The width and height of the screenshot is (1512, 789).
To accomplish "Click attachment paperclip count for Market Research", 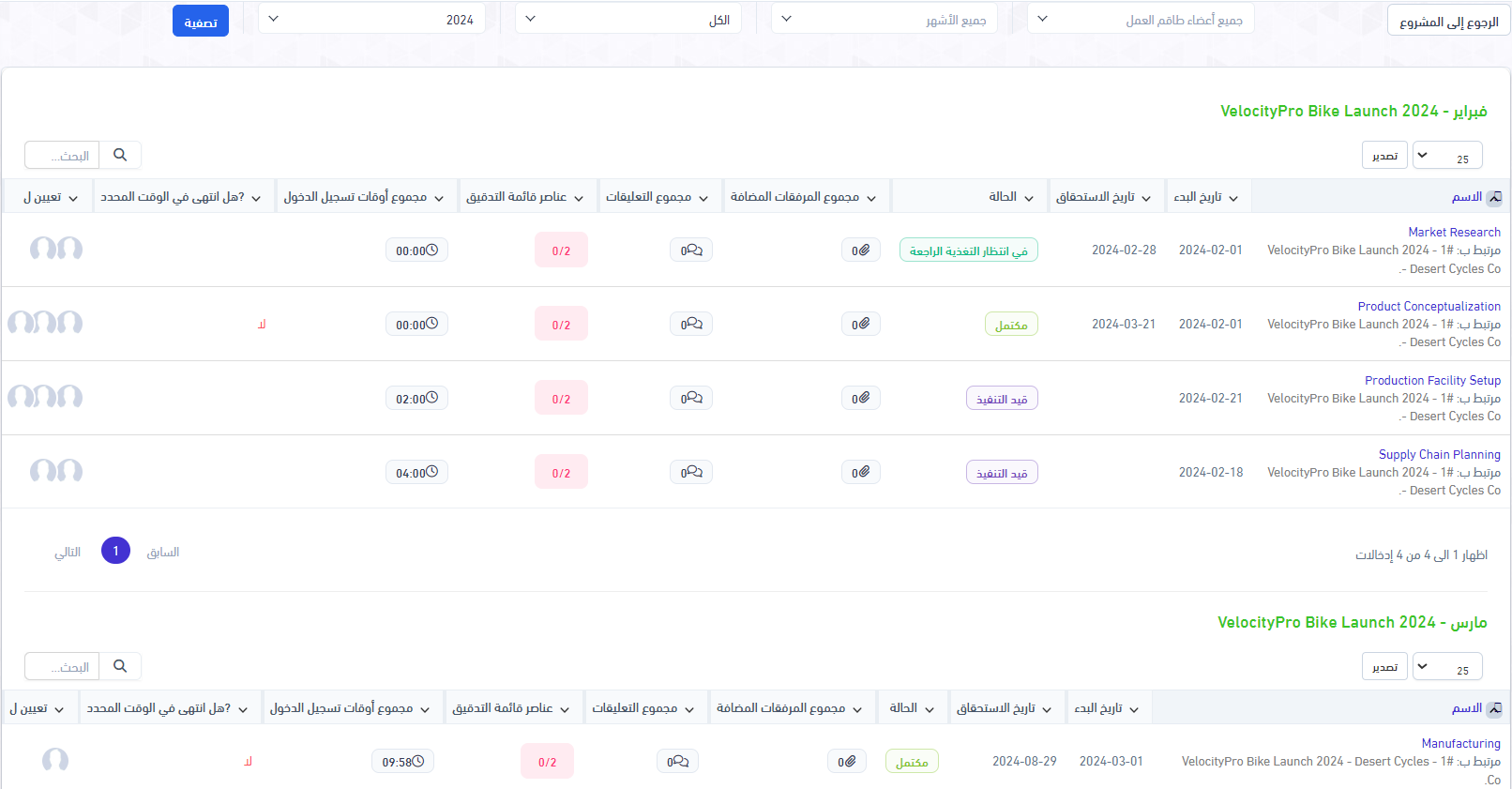I will [x=860, y=250].
